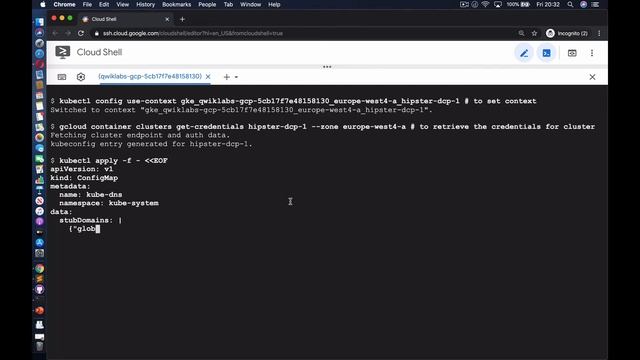This screenshot has width=640, height=360.
Task: Click the 'namespace: kube-system' line
Action: point(109,203)
